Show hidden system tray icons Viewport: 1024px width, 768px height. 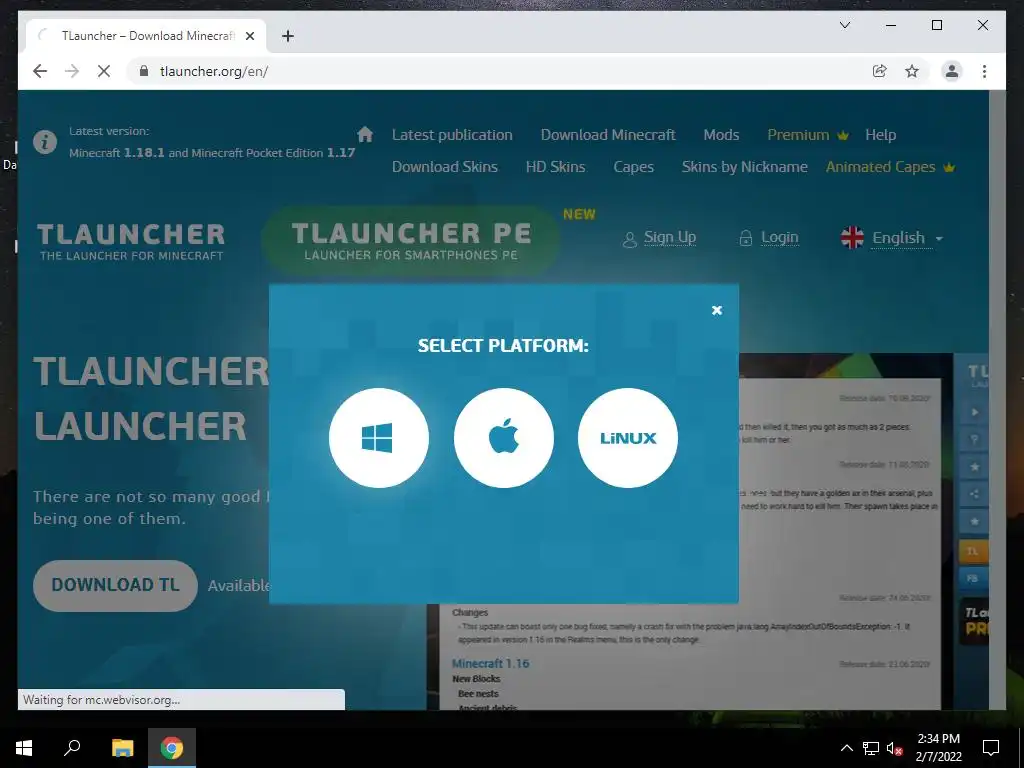point(846,748)
